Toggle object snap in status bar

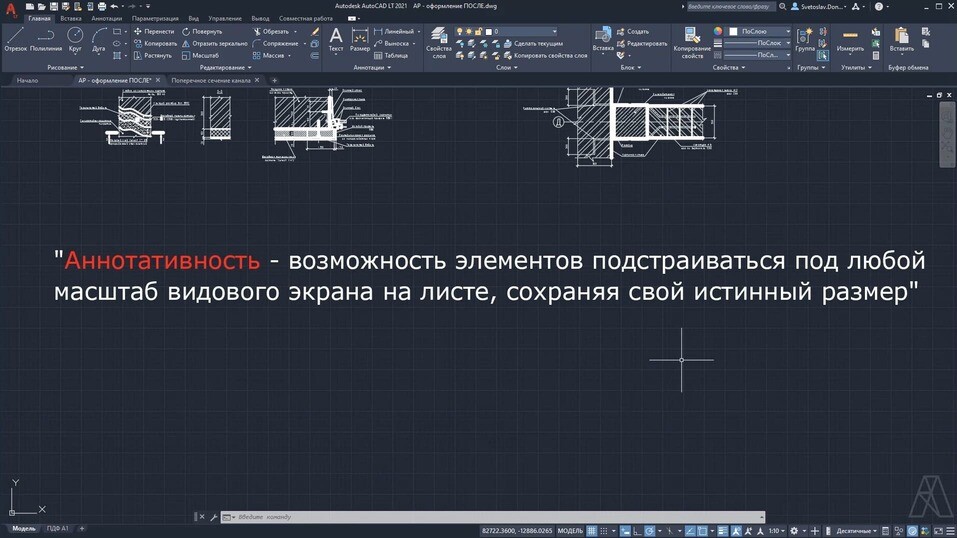pos(702,531)
